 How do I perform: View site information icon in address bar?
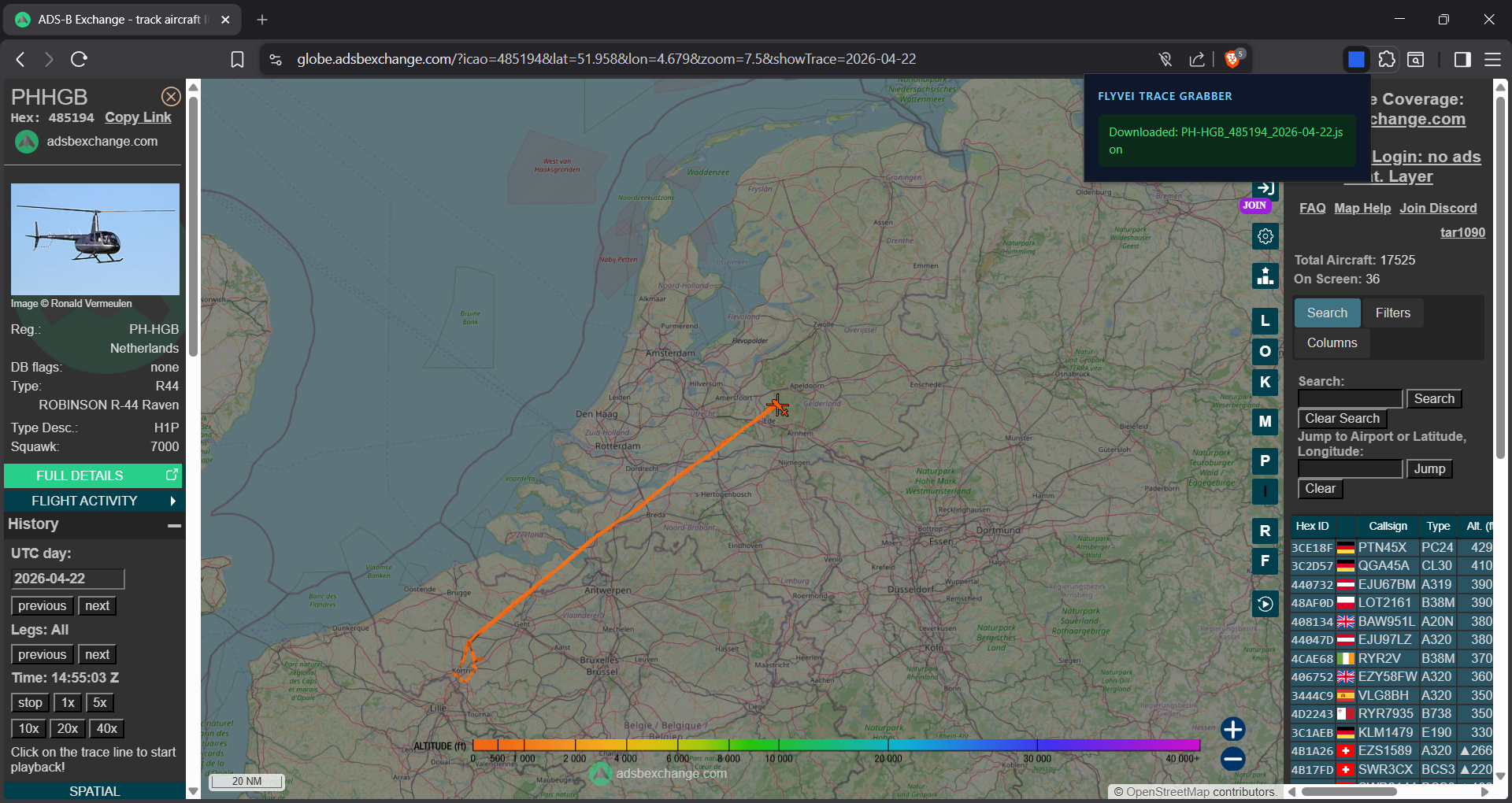tap(276, 59)
